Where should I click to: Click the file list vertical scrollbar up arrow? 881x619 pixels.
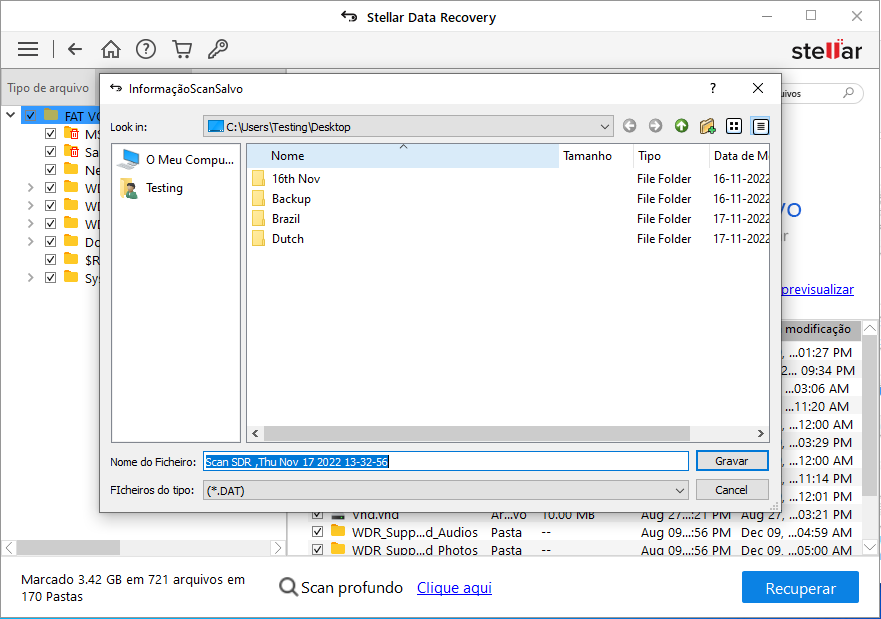870,328
